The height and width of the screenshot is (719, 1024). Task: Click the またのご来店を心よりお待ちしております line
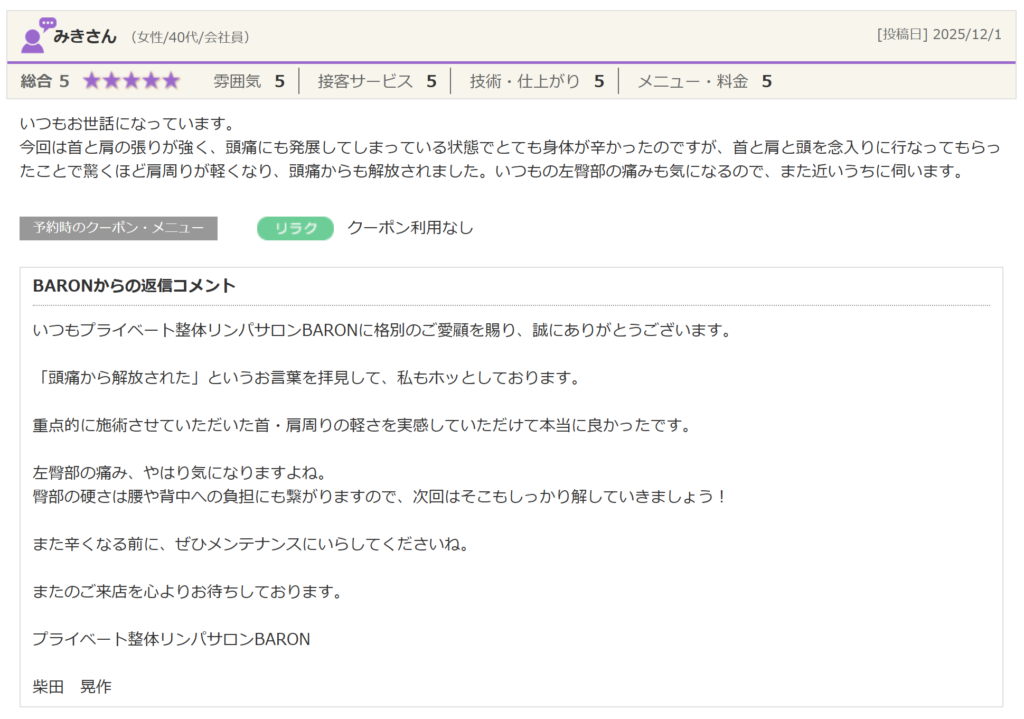coord(187,591)
